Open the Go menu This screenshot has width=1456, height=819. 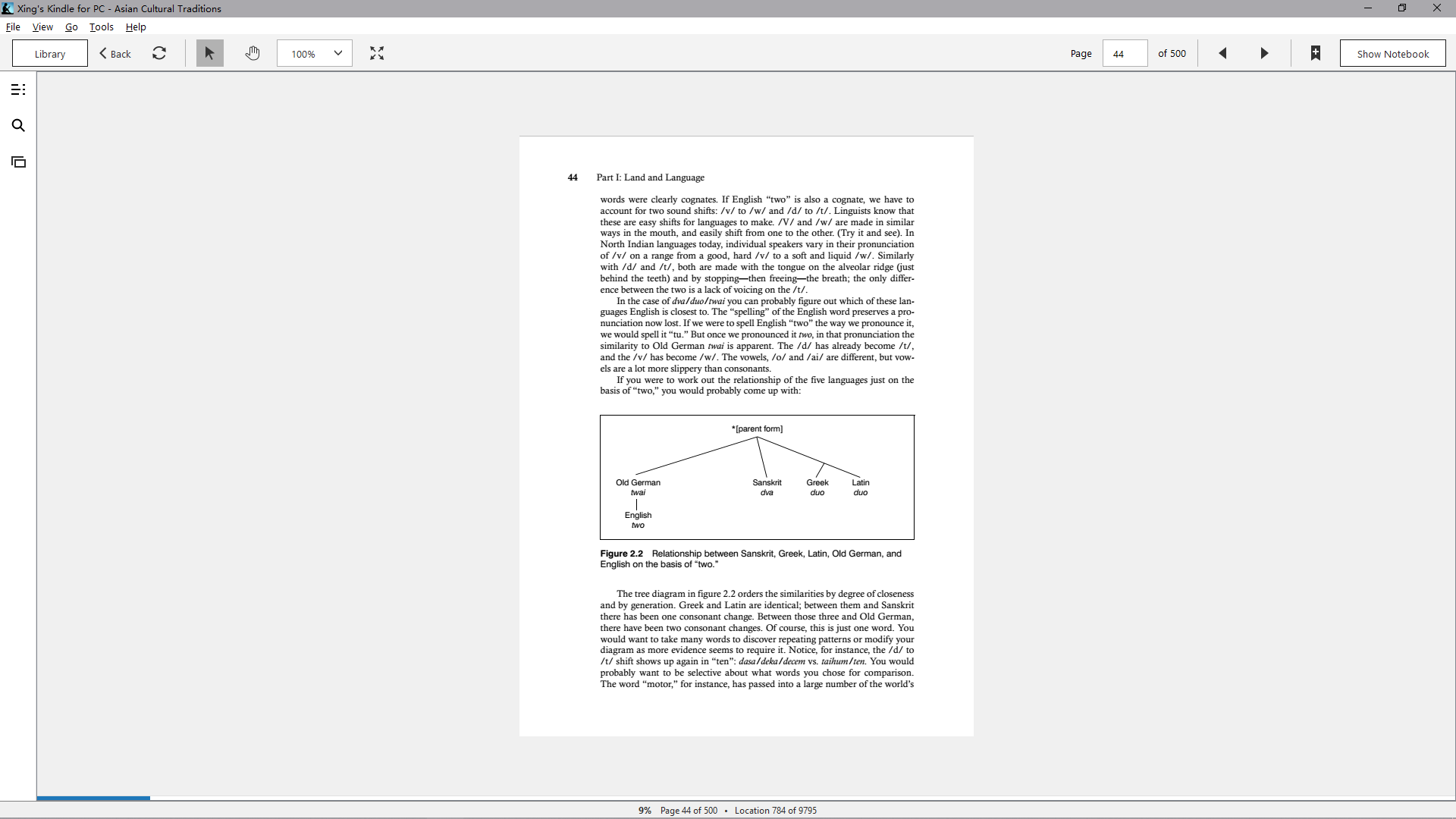pyautogui.click(x=71, y=27)
